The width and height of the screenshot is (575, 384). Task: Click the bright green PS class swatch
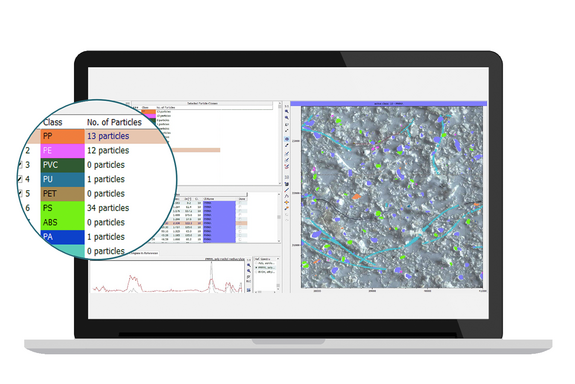[62, 208]
